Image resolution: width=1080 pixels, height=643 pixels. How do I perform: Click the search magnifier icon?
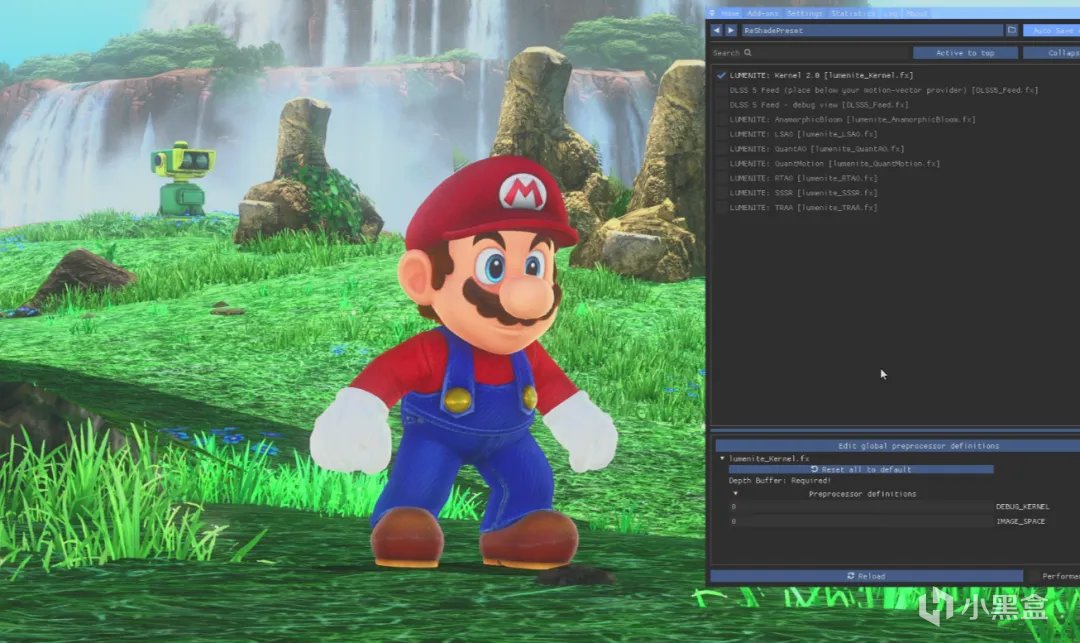pos(748,52)
